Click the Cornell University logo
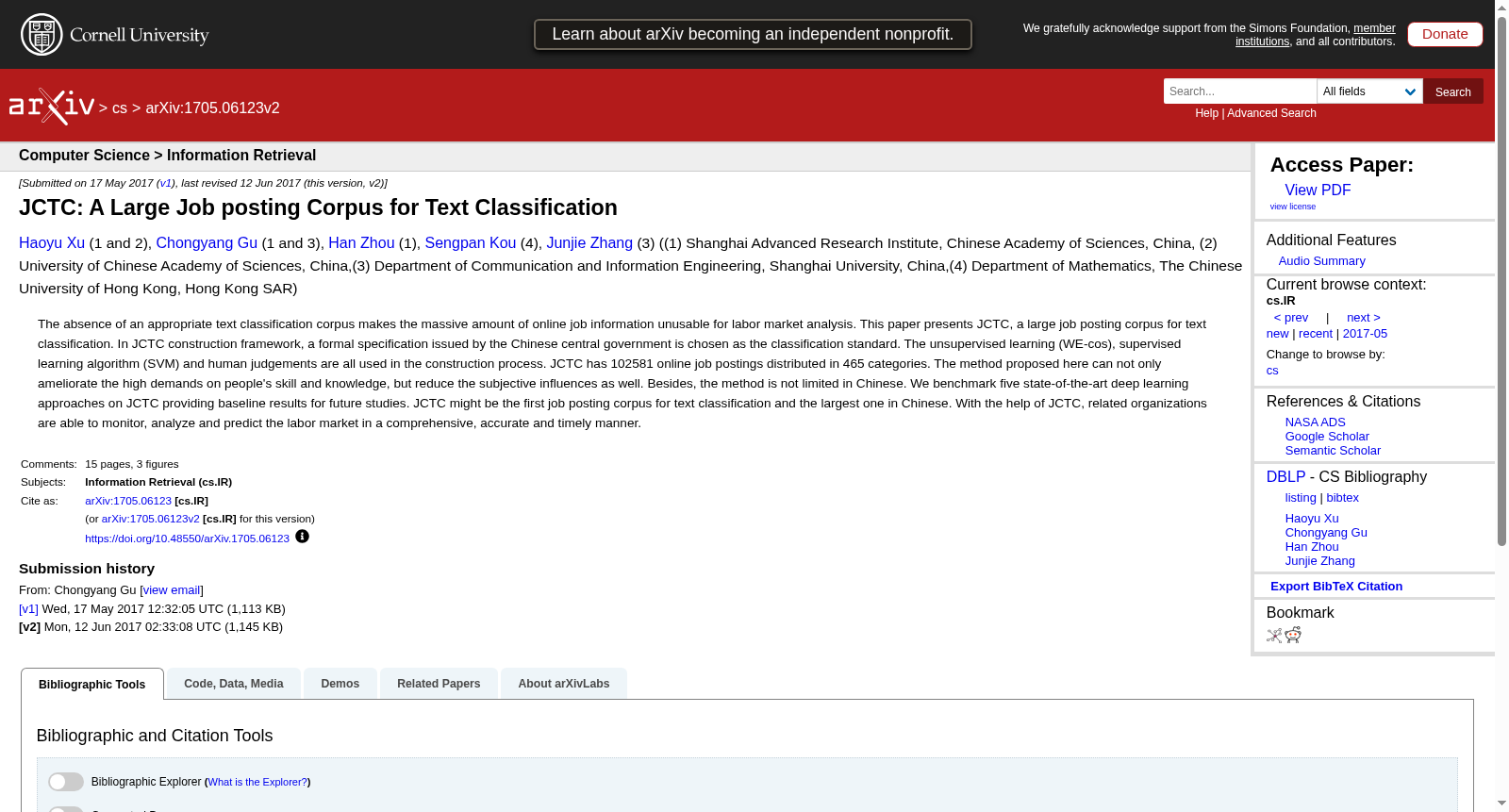The image size is (1509, 812). pos(115,35)
